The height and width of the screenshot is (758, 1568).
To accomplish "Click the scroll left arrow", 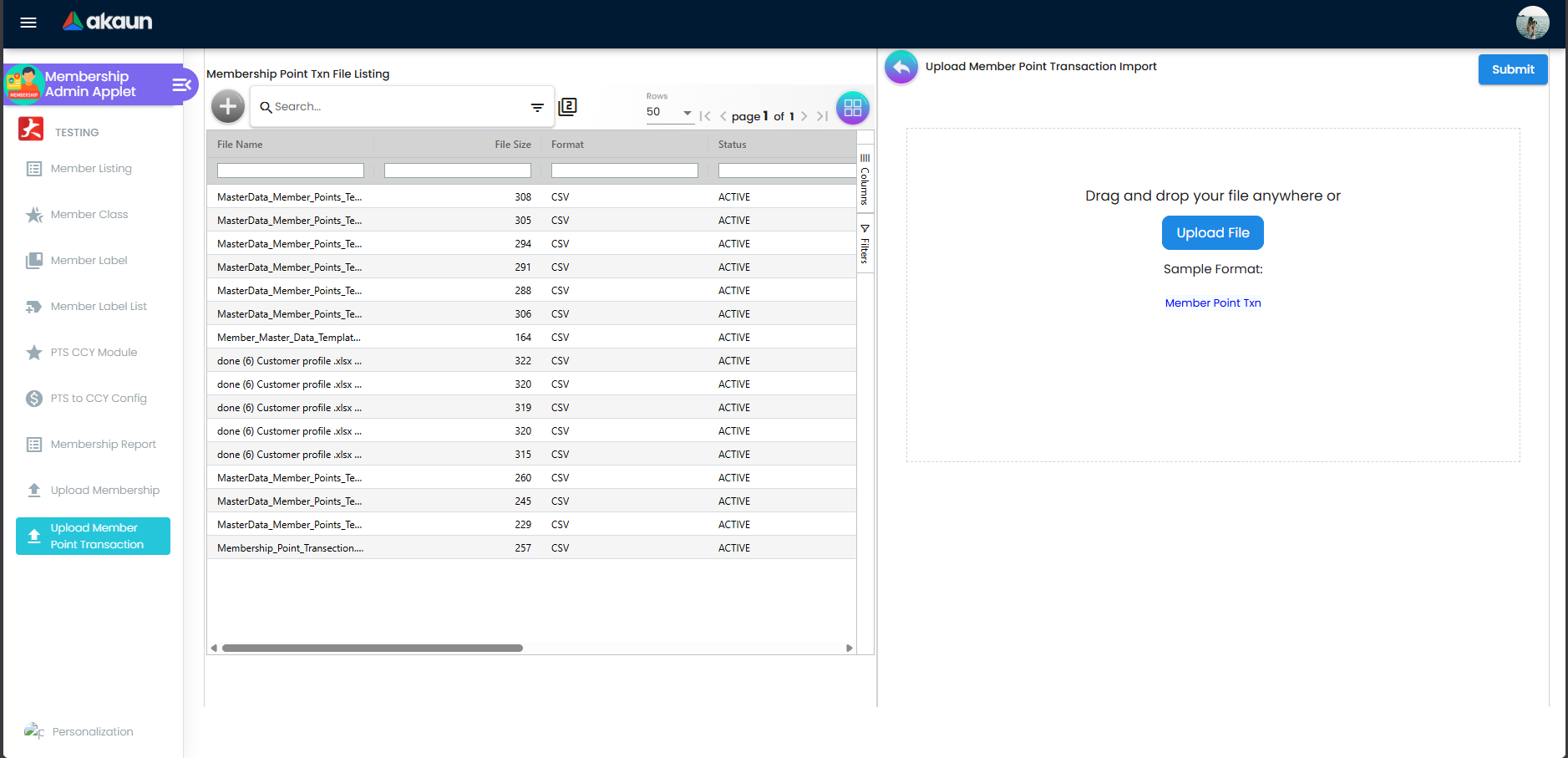I will click(x=214, y=648).
